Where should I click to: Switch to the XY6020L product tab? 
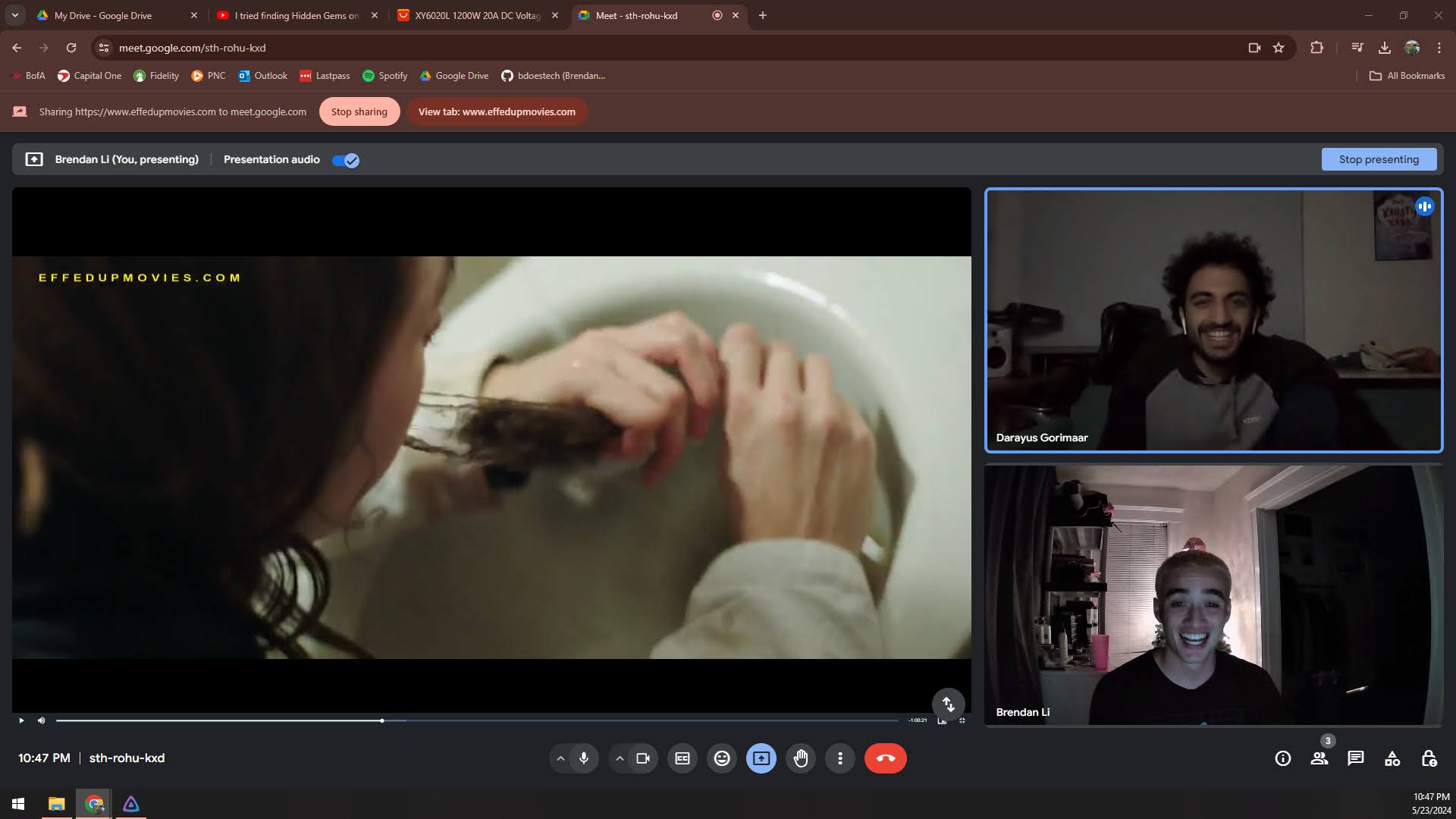[477, 15]
